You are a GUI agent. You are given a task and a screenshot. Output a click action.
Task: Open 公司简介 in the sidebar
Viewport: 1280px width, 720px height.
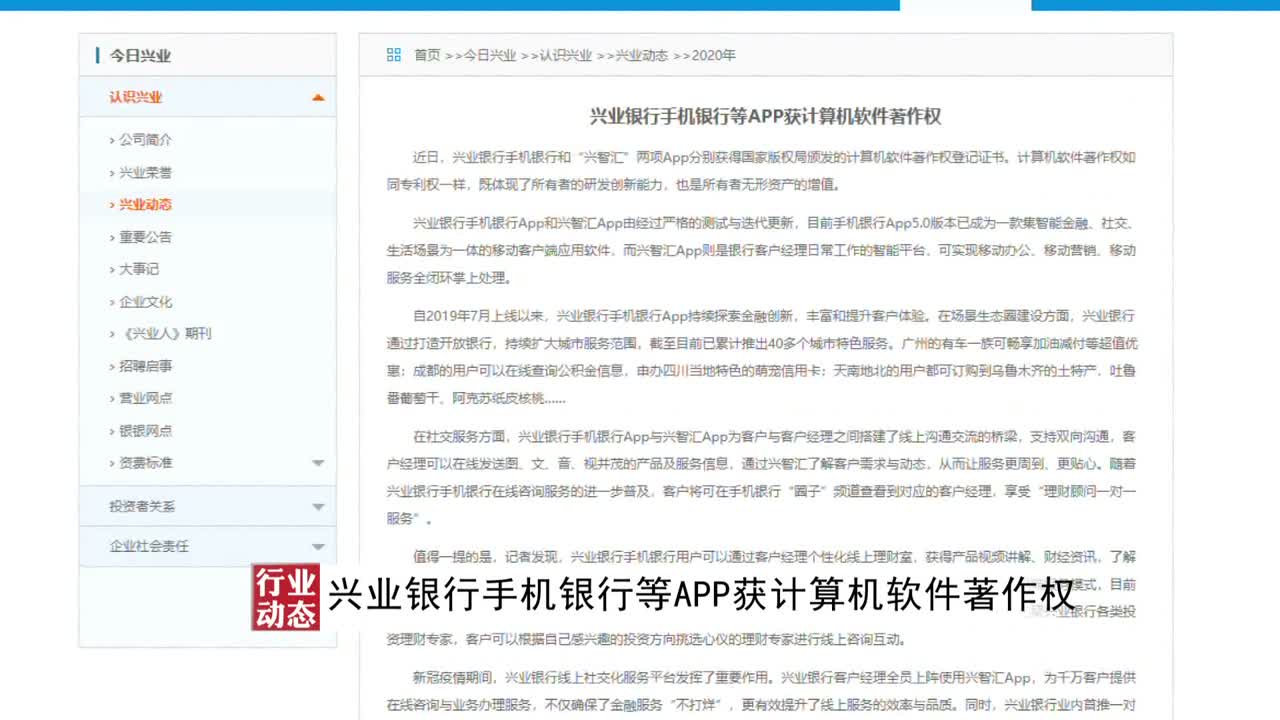click(145, 140)
